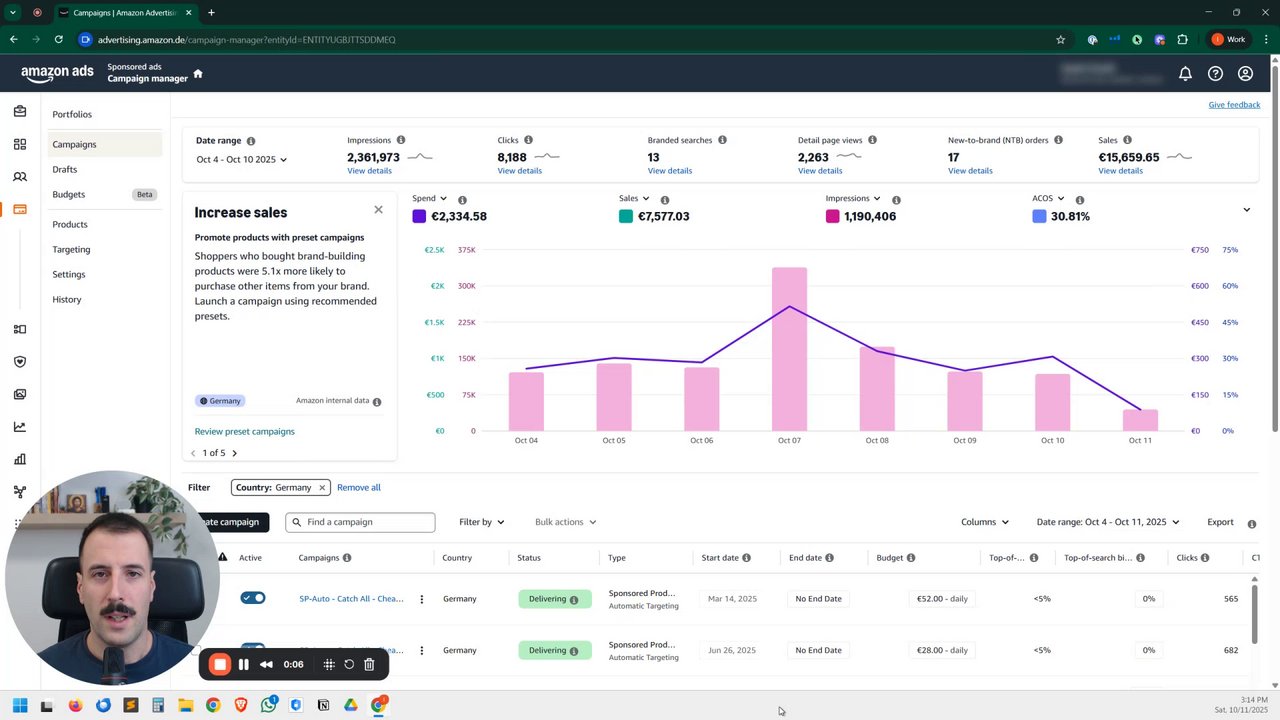The image size is (1280, 720).
Task: Open options menu for first SP-Auto campaign
Action: 421,599
